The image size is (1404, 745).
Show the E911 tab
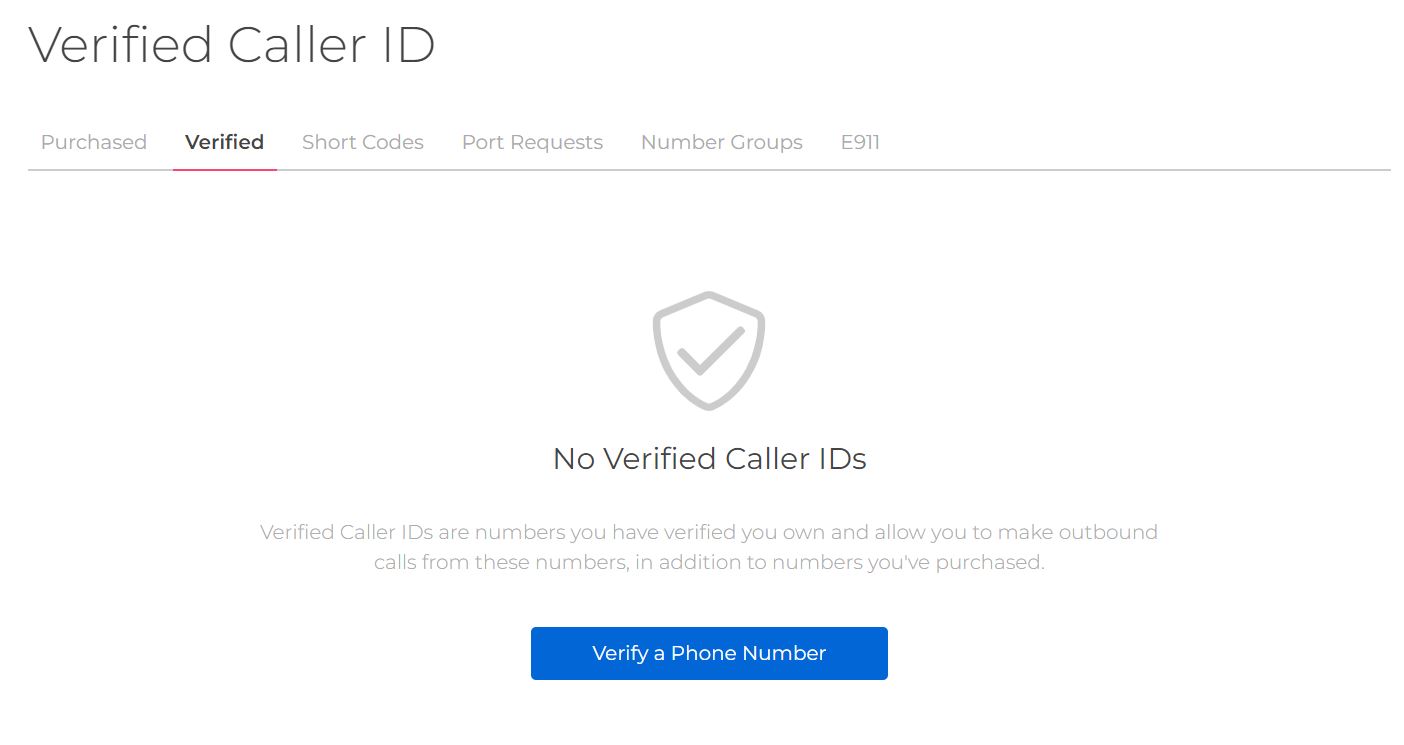pyautogui.click(x=860, y=142)
